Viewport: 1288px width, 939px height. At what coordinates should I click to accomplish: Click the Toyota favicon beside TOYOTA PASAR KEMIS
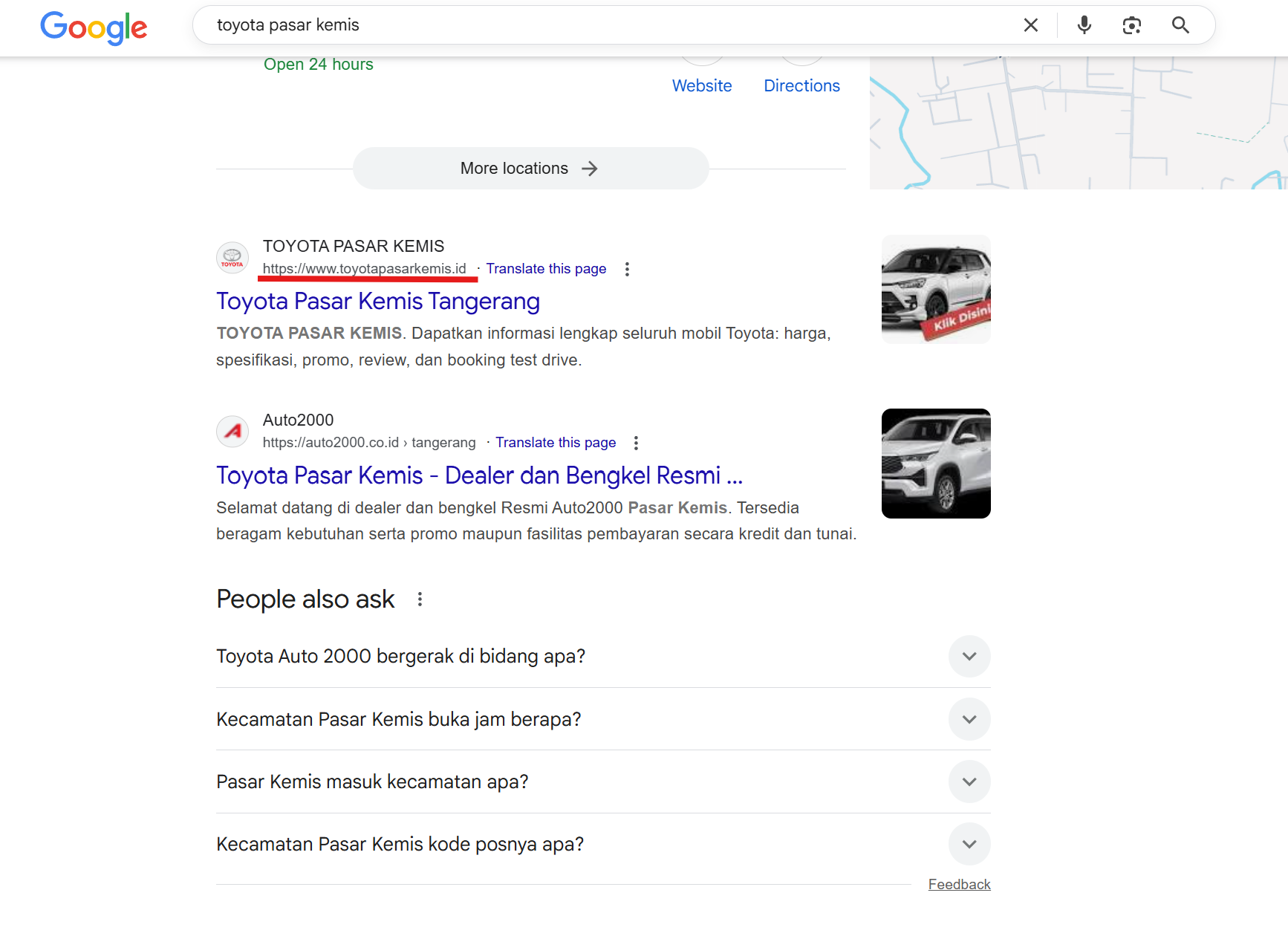tap(232, 258)
